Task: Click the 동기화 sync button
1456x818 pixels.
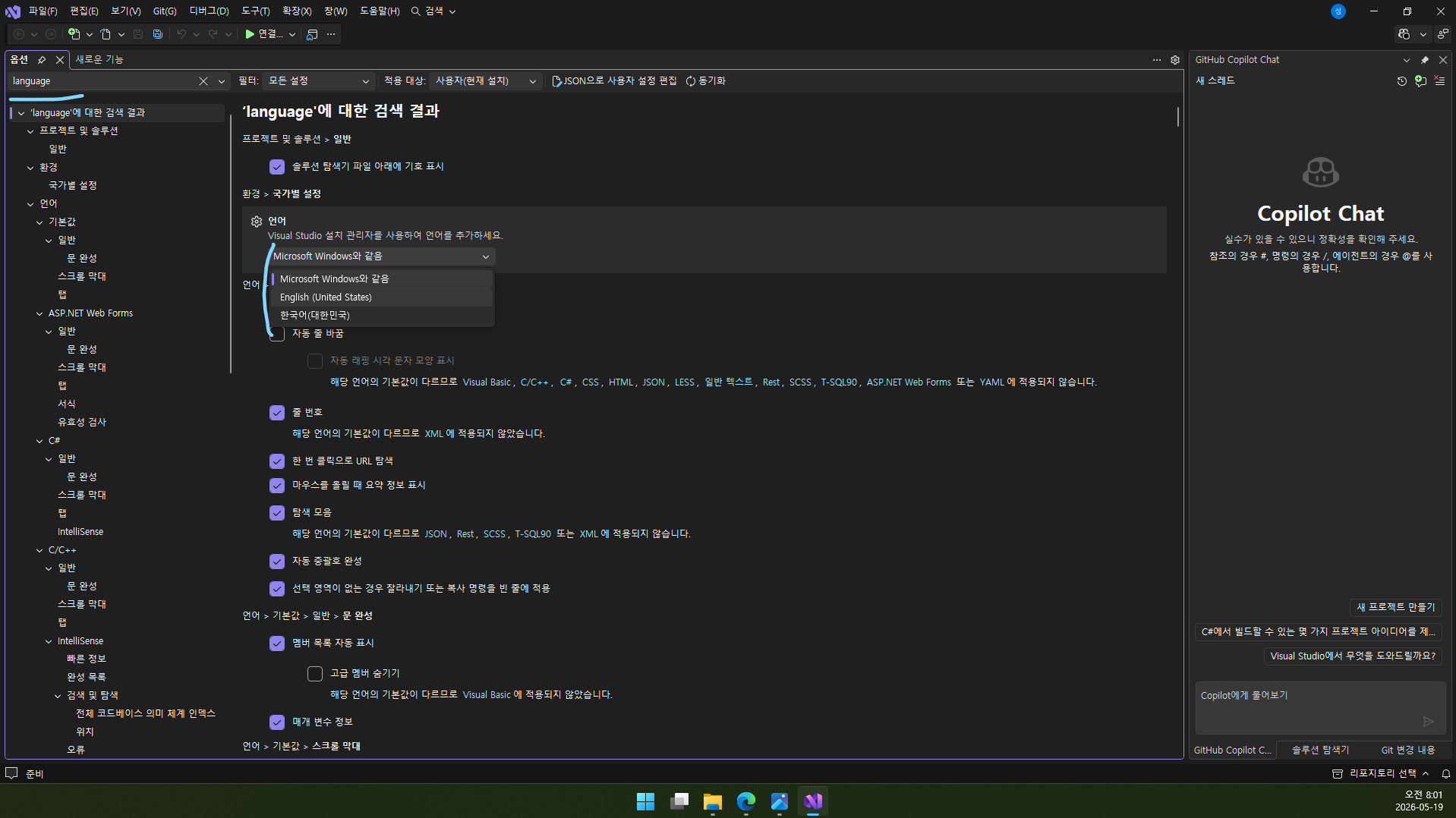Action: point(706,81)
